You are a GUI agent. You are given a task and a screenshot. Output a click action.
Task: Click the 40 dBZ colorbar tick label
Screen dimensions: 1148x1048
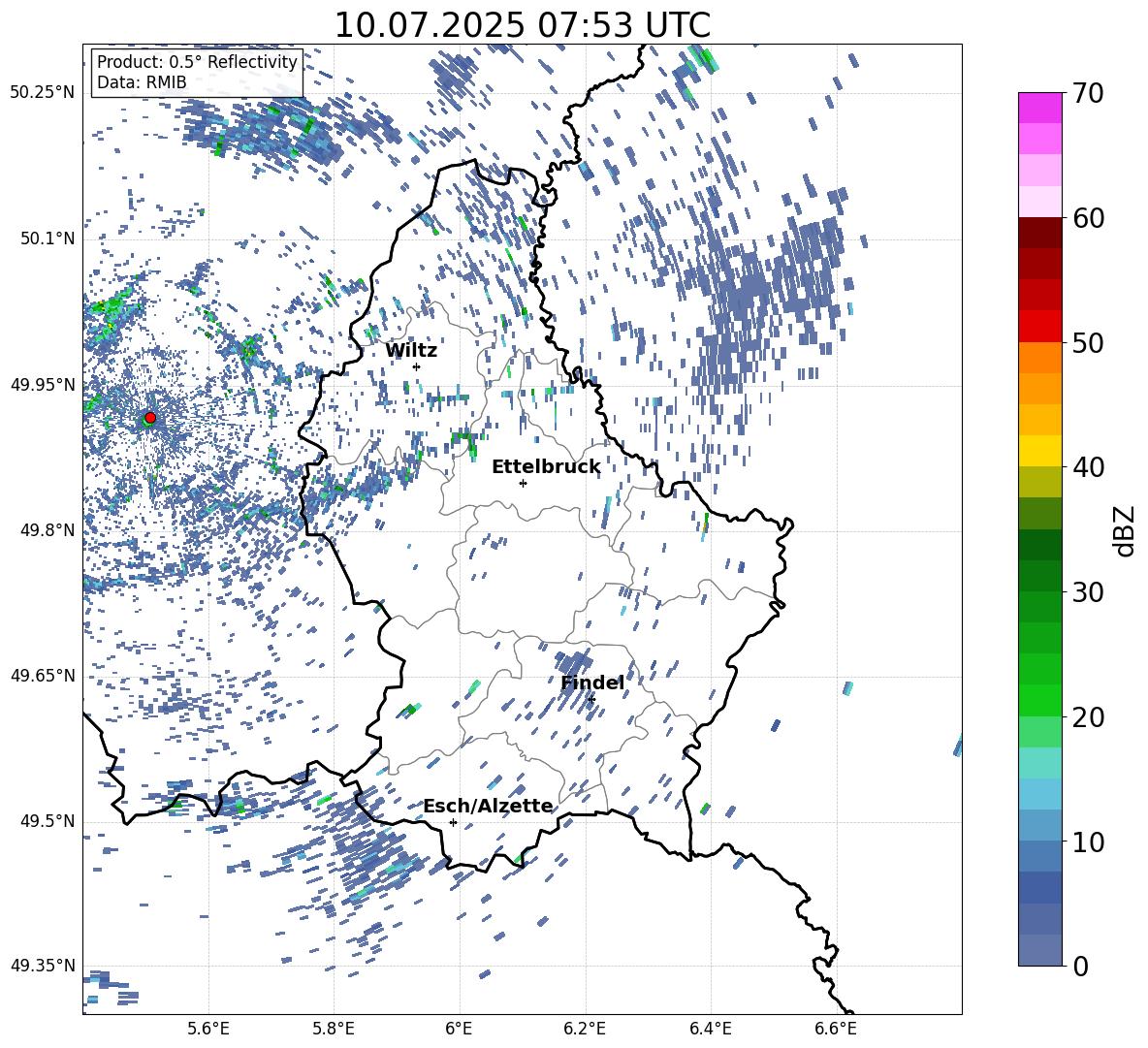coord(1088,467)
